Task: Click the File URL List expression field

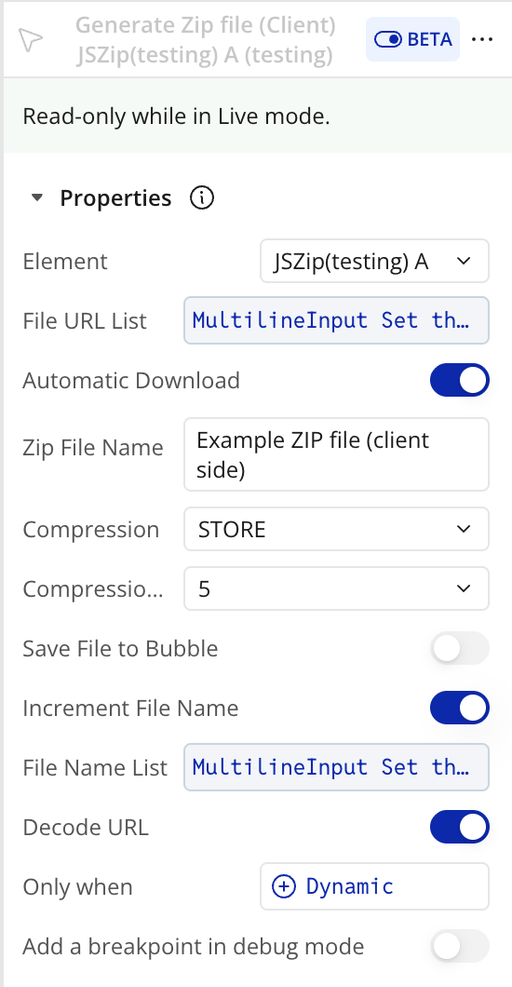Action: 336,320
